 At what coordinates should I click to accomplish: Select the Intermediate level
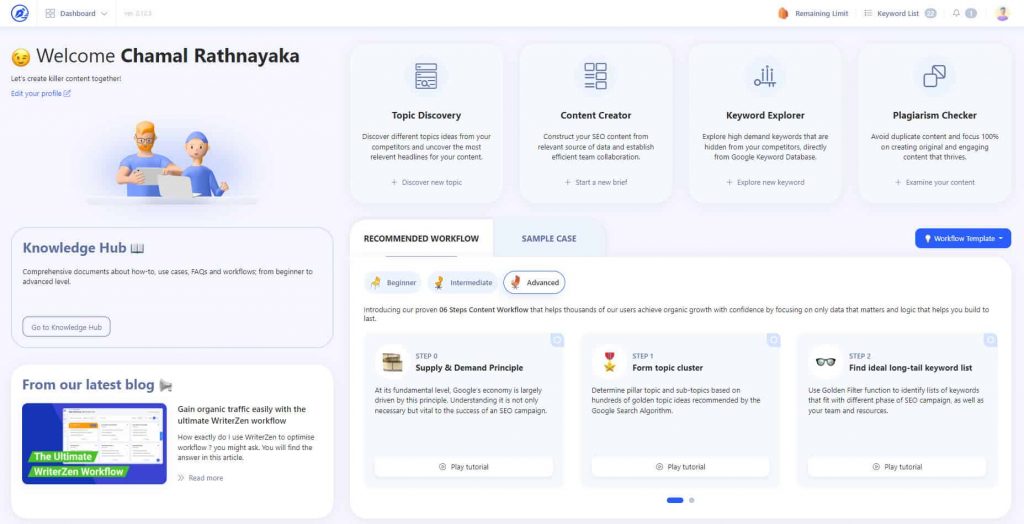click(463, 282)
